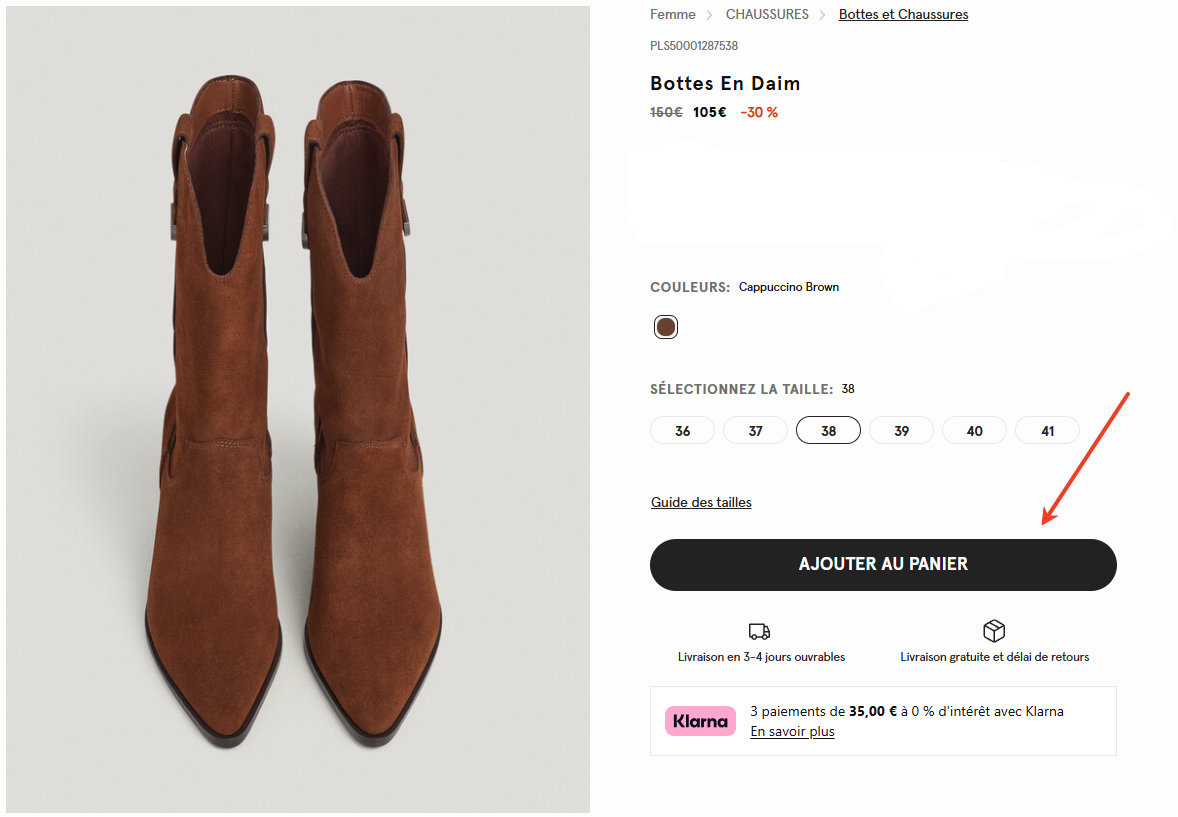Click the red "-30 %" discount label

pyautogui.click(x=758, y=112)
